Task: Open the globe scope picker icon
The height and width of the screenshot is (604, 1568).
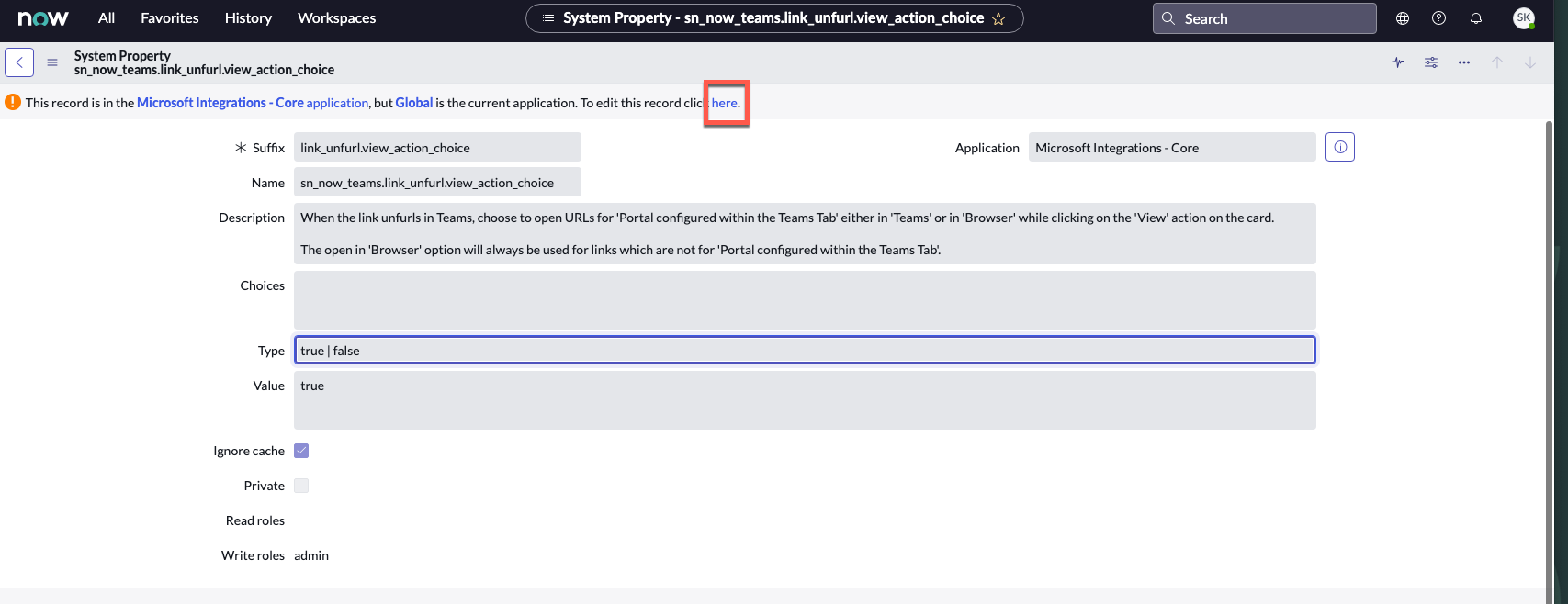Action: (1403, 18)
